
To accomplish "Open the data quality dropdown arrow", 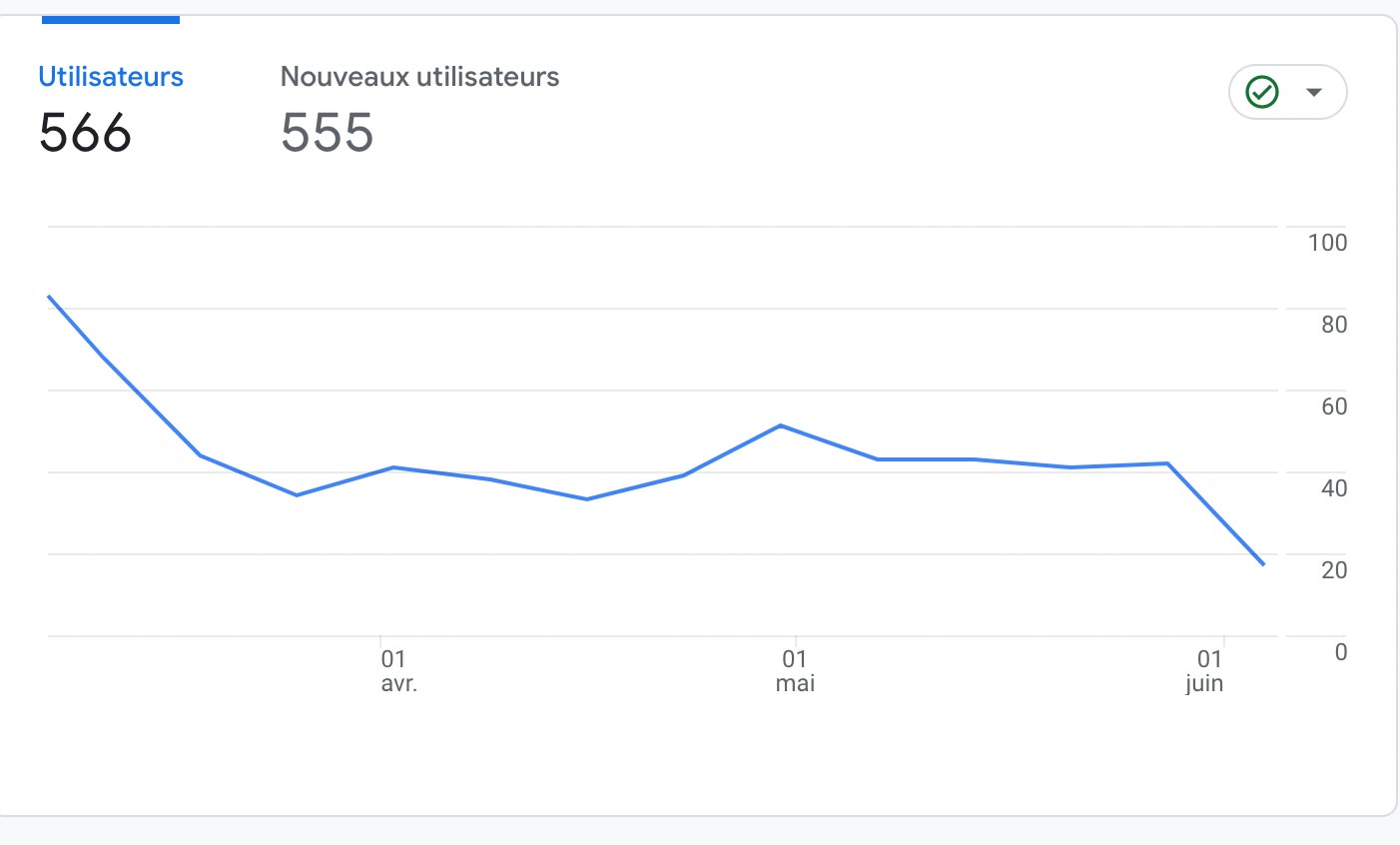I will click(x=1314, y=93).
